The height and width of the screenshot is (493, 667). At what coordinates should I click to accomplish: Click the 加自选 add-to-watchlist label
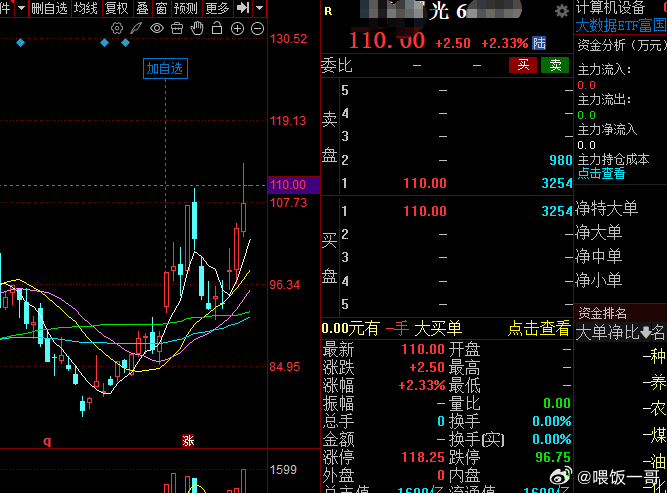coord(165,68)
